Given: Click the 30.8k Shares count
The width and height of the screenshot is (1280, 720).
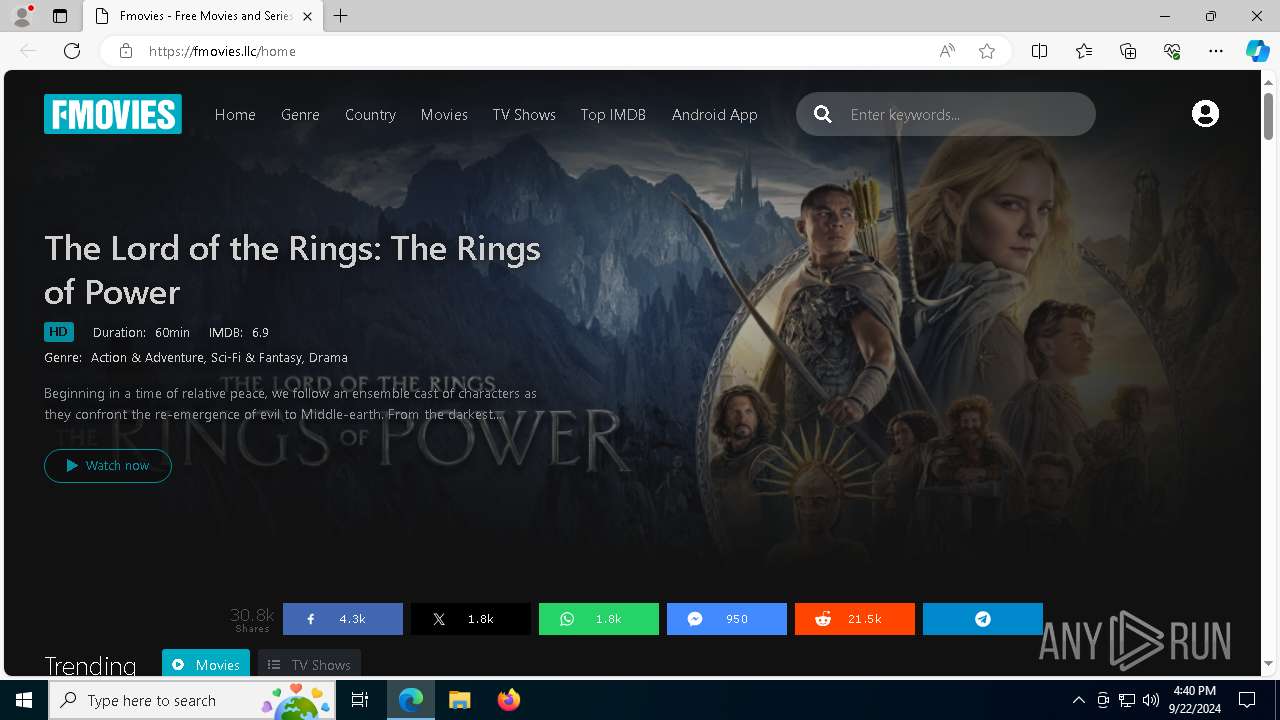Looking at the screenshot, I should pos(252,619).
